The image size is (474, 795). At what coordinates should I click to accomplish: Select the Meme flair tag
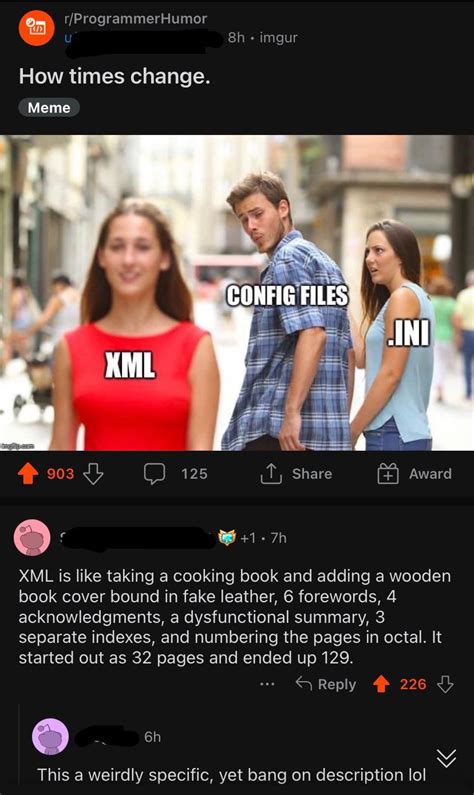pos(49,107)
